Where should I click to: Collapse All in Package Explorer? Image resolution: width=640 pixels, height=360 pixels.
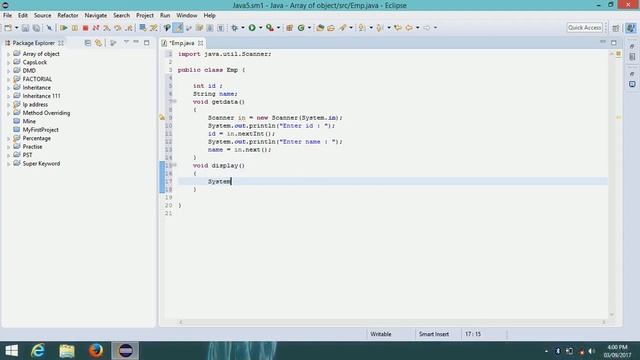pyautogui.click(x=88, y=43)
